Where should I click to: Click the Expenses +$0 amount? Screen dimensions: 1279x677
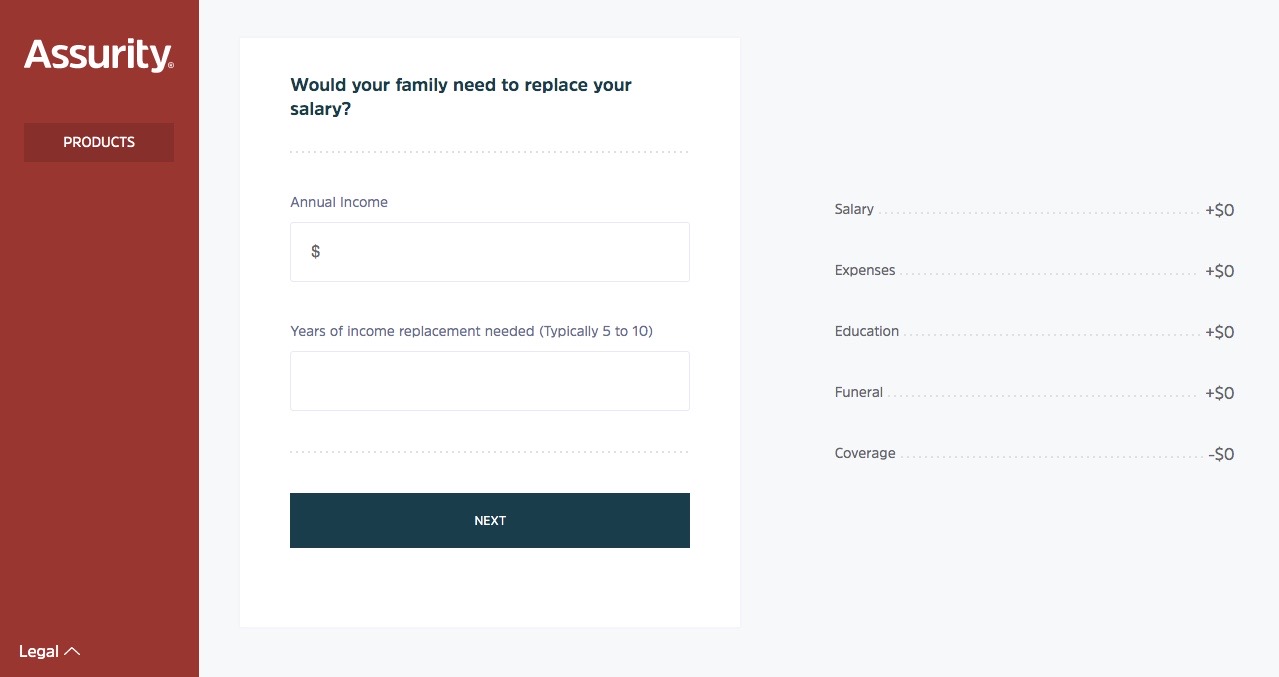[x=1220, y=272]
